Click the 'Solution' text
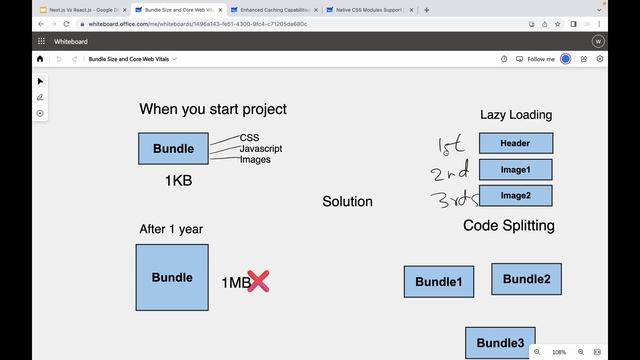 [347, 202]
